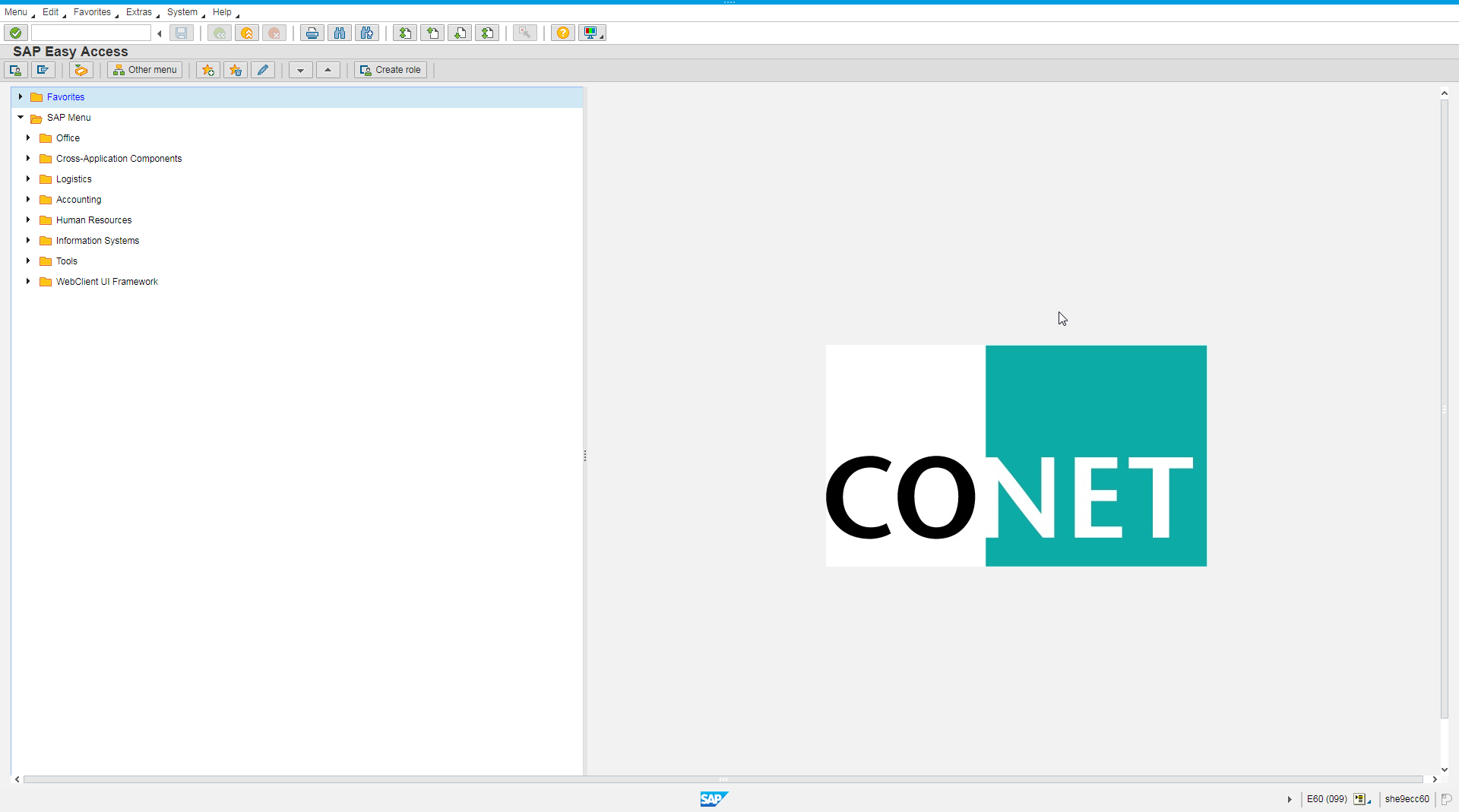The width and height of the screenshot is (1459, 812).
Task: Click the vertical scrollbar up arrow
Action: [x=1445, y=93]
